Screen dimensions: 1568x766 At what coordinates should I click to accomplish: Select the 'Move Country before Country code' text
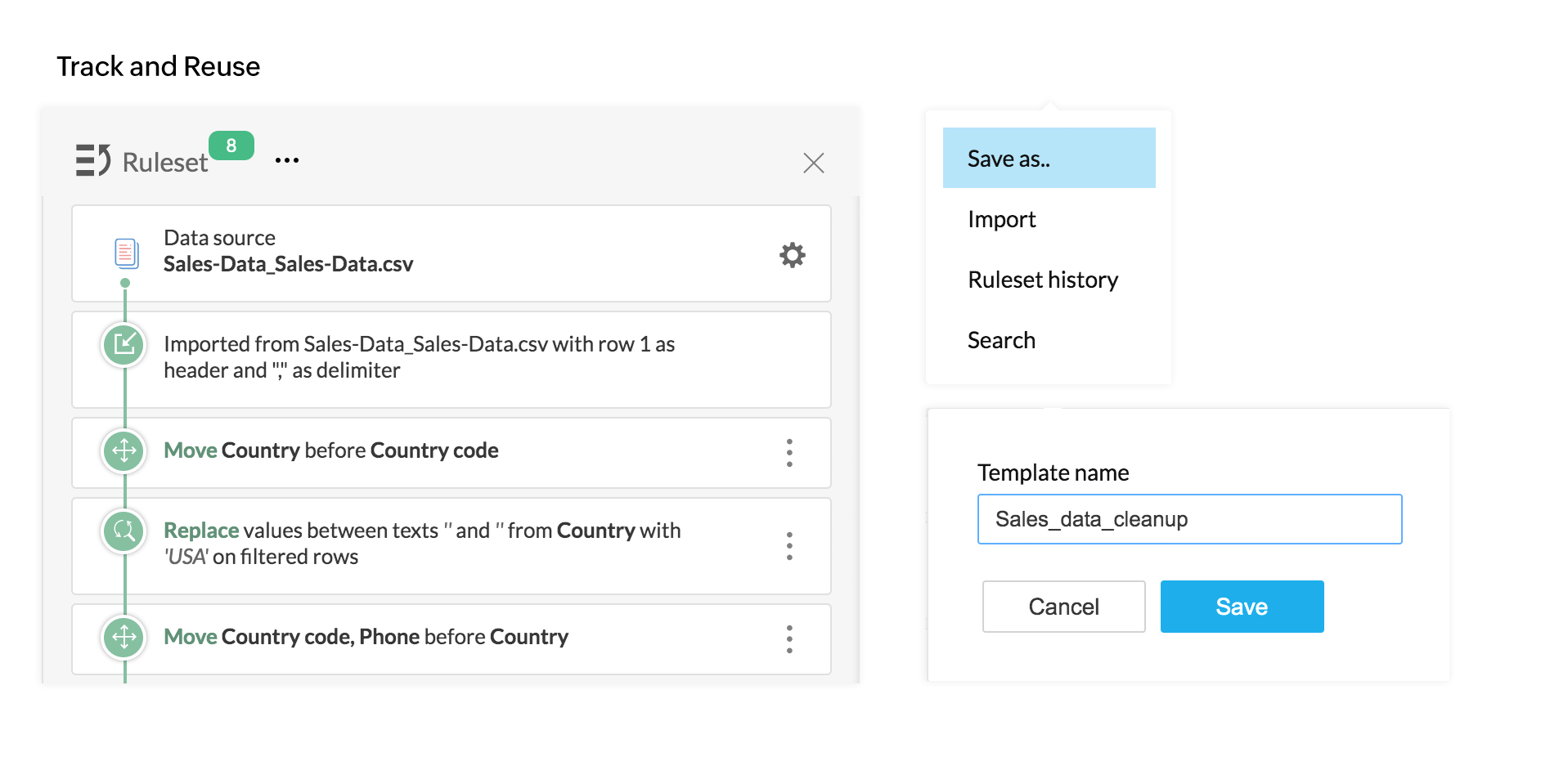click(x=331, y=450)
